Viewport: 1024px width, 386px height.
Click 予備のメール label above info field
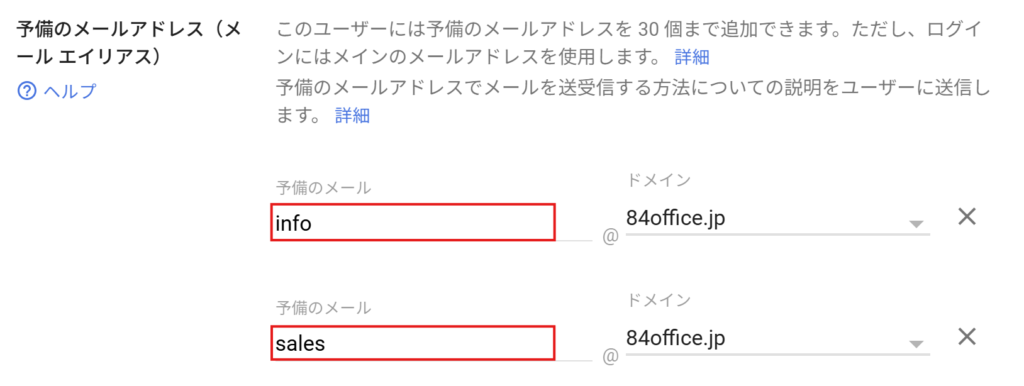[x=323, y=188]
